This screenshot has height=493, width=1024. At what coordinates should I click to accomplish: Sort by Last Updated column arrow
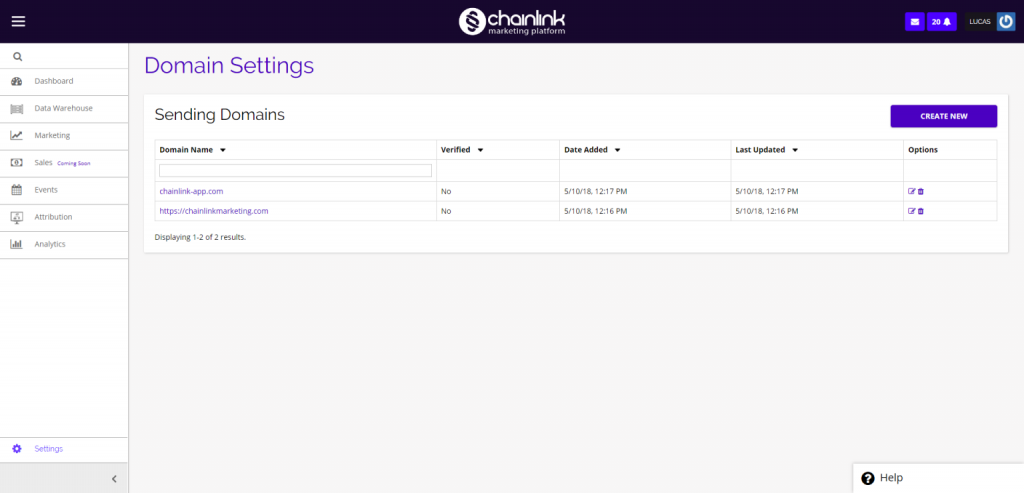(795, 150)
